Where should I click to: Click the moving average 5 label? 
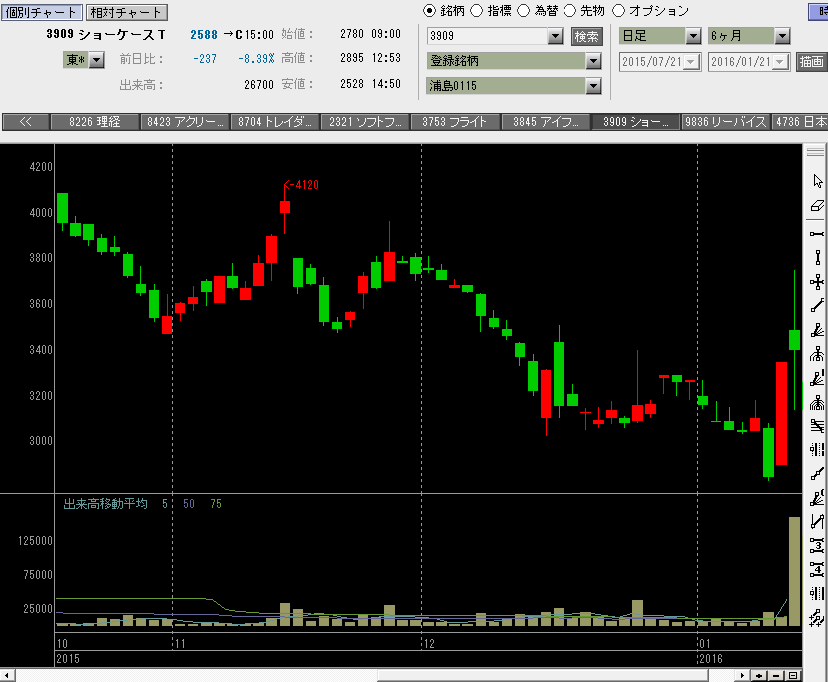click(x=165, y=504)
